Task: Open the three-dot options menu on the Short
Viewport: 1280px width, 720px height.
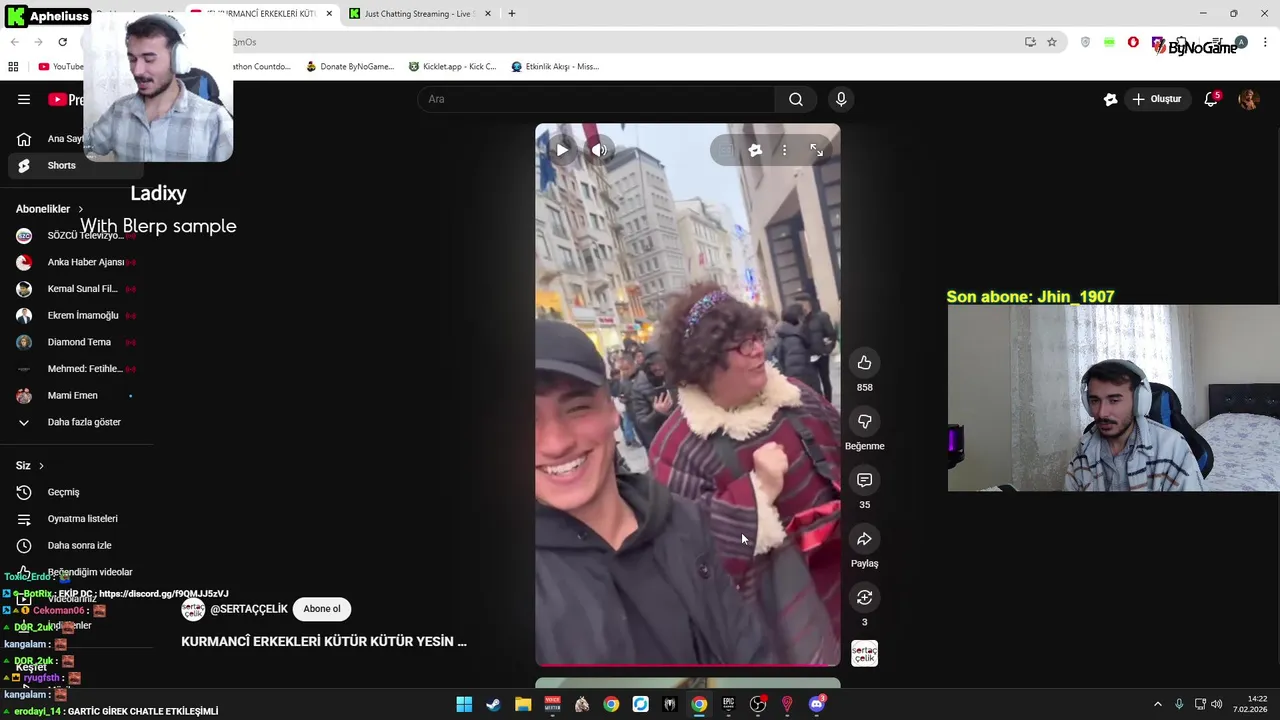Action: tap(784, 150)
